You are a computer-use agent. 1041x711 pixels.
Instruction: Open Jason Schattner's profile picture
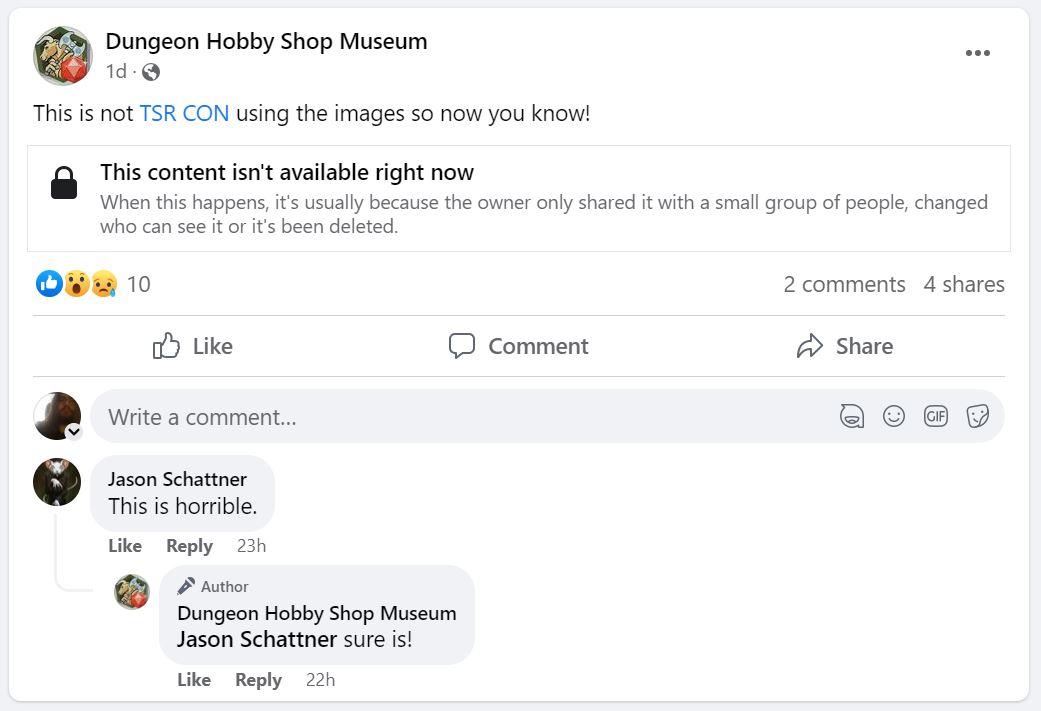[x=57, y=482]
